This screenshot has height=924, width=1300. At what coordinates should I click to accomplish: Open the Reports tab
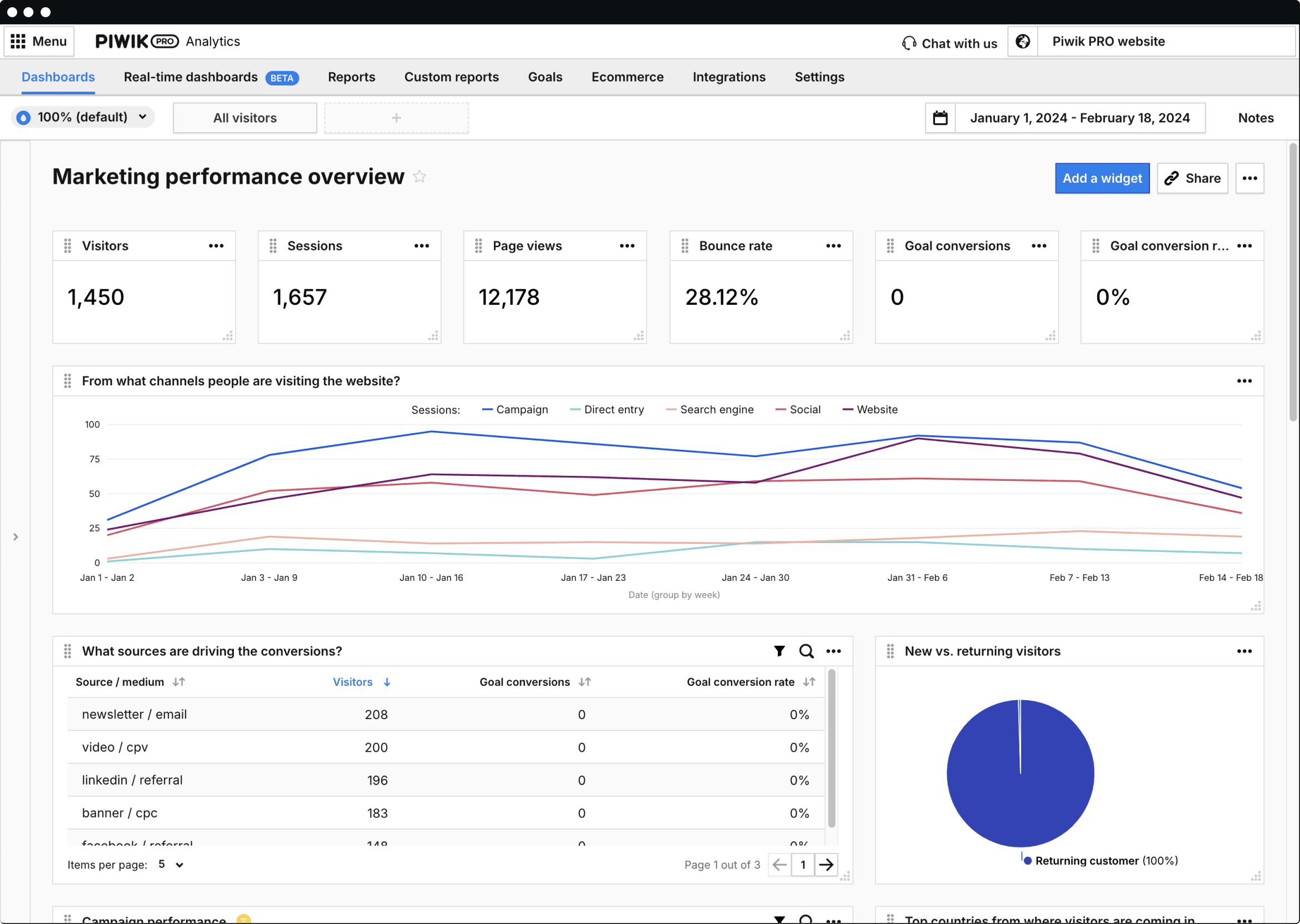click(351, 77)
